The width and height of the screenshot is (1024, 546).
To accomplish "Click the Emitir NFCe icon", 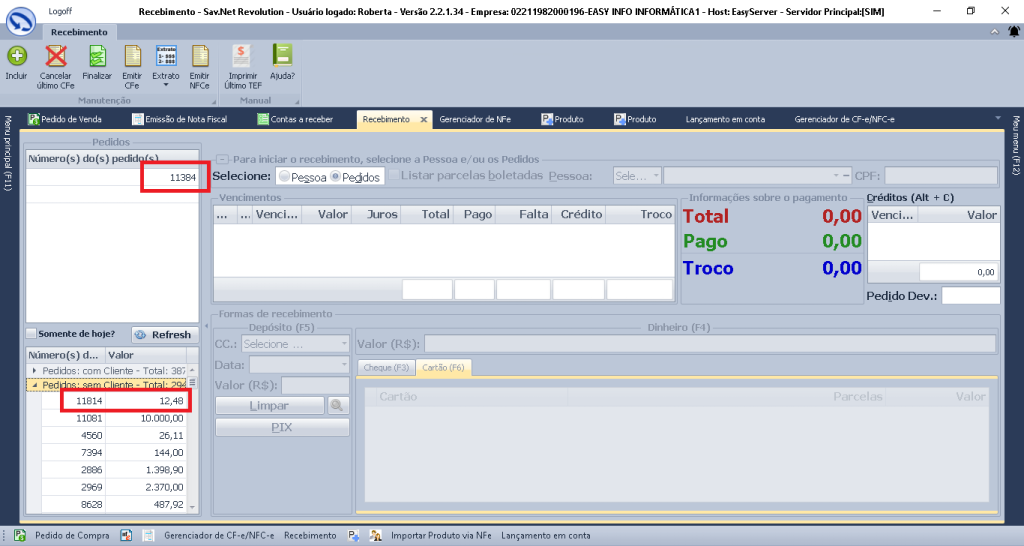I will point(199,57).
